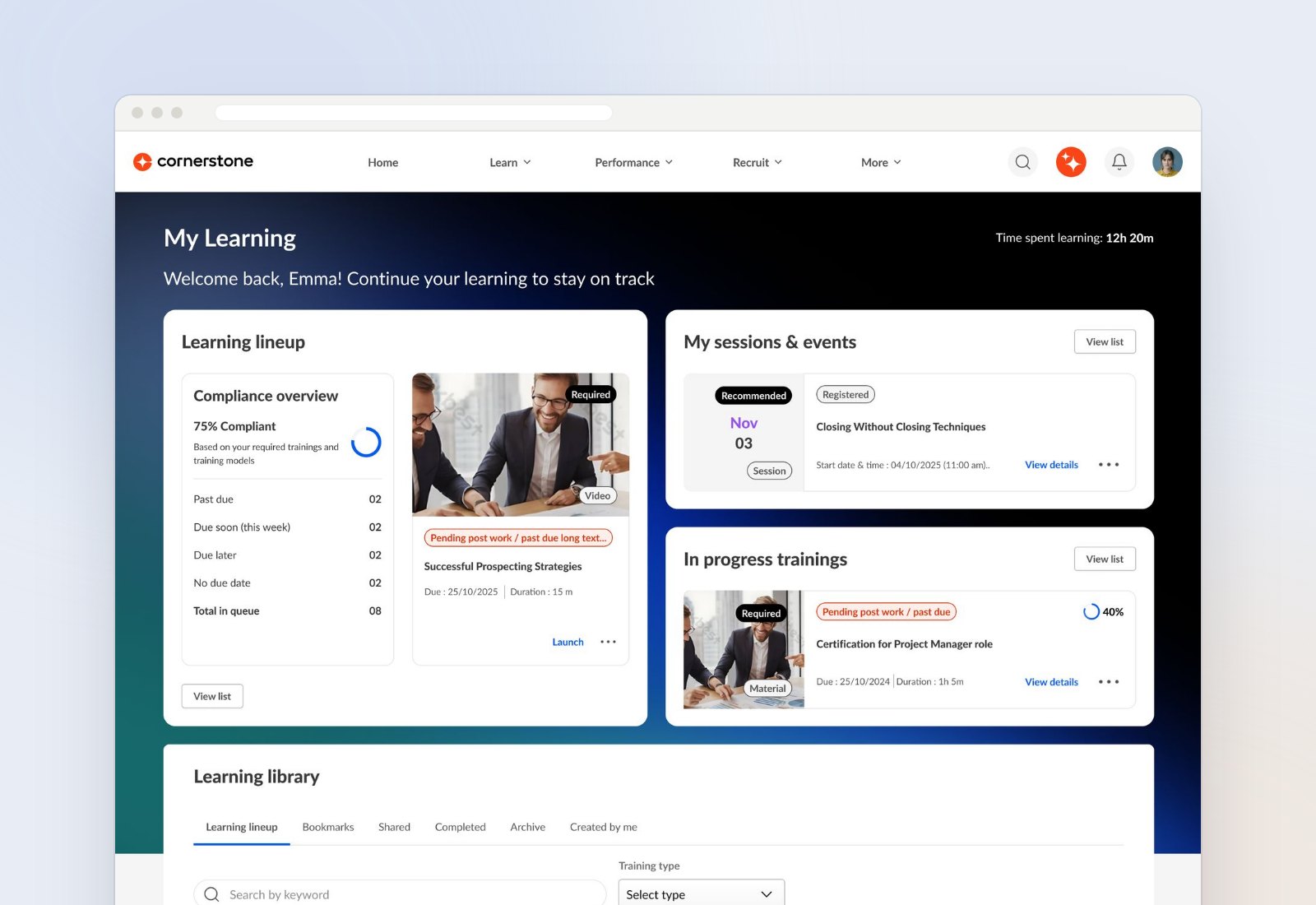Open more options for Successful Prospecting Strategies
The height and width of the screenshot is (905, 1316).
pos(608,642)
